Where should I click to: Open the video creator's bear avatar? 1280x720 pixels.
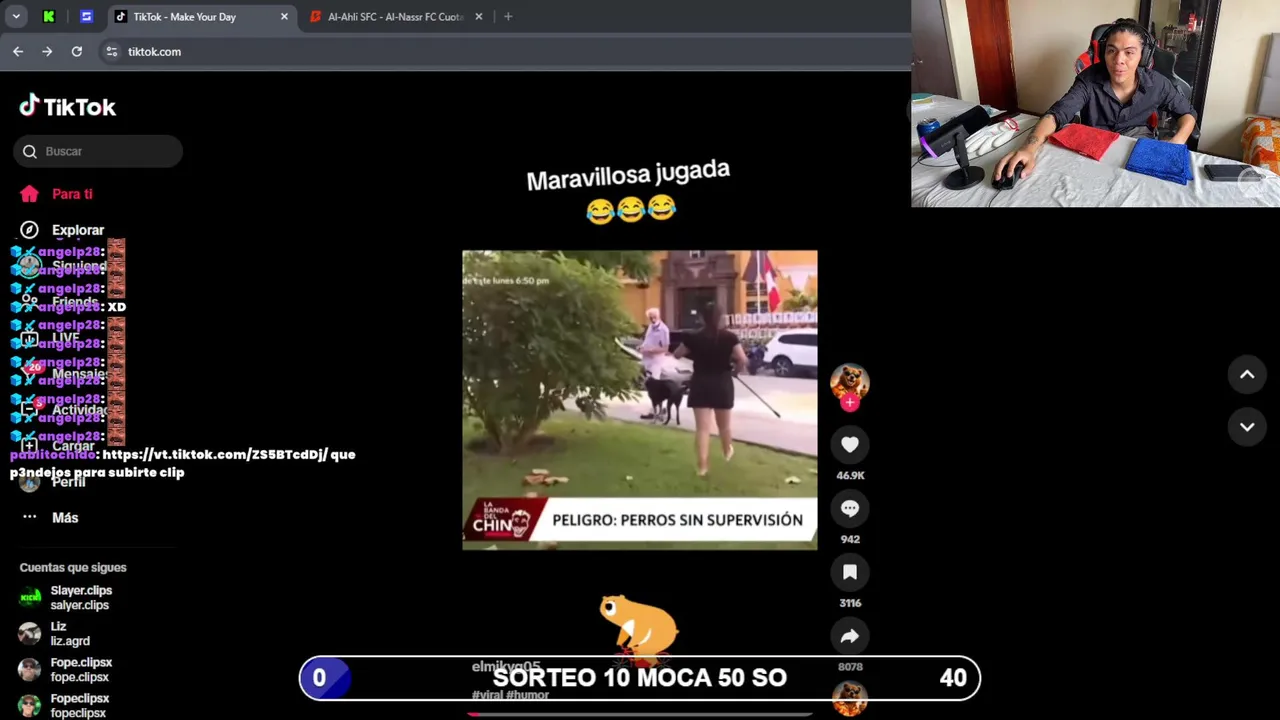850,381
